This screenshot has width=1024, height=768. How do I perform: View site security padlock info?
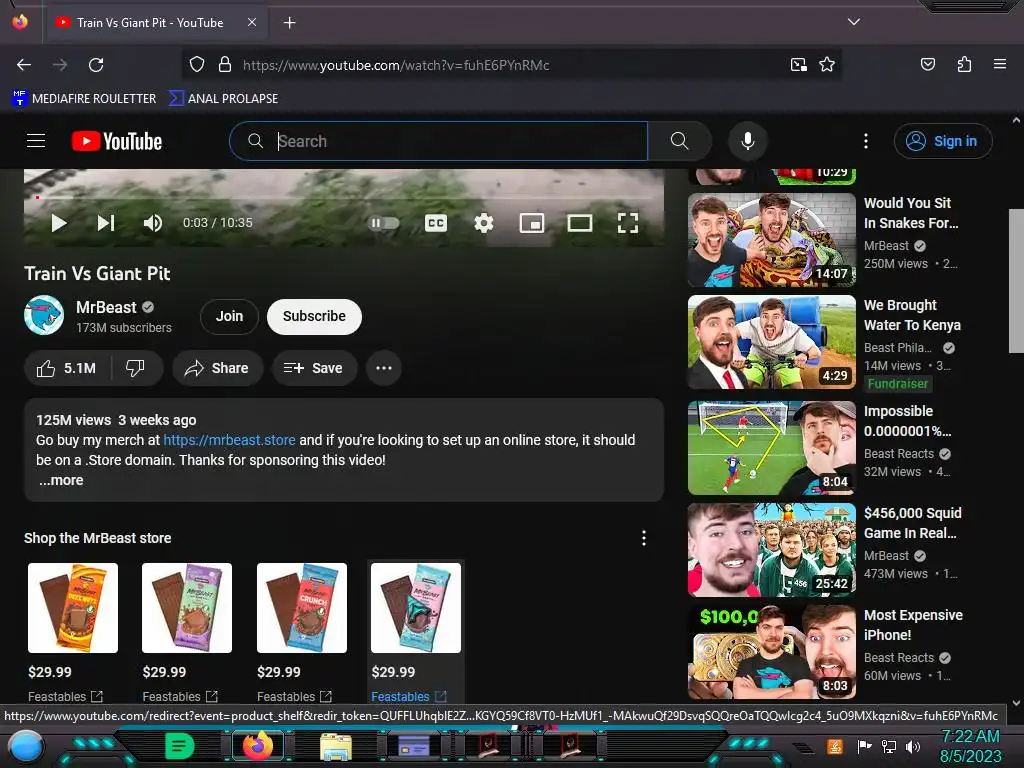[x=225, y=65]
